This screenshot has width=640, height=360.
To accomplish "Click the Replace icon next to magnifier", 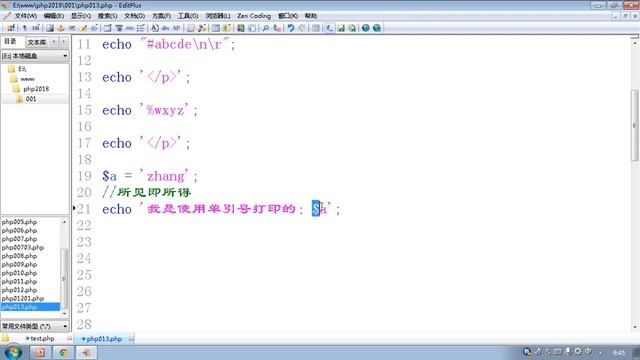I will pyautogui.click(x=277, y=28).
